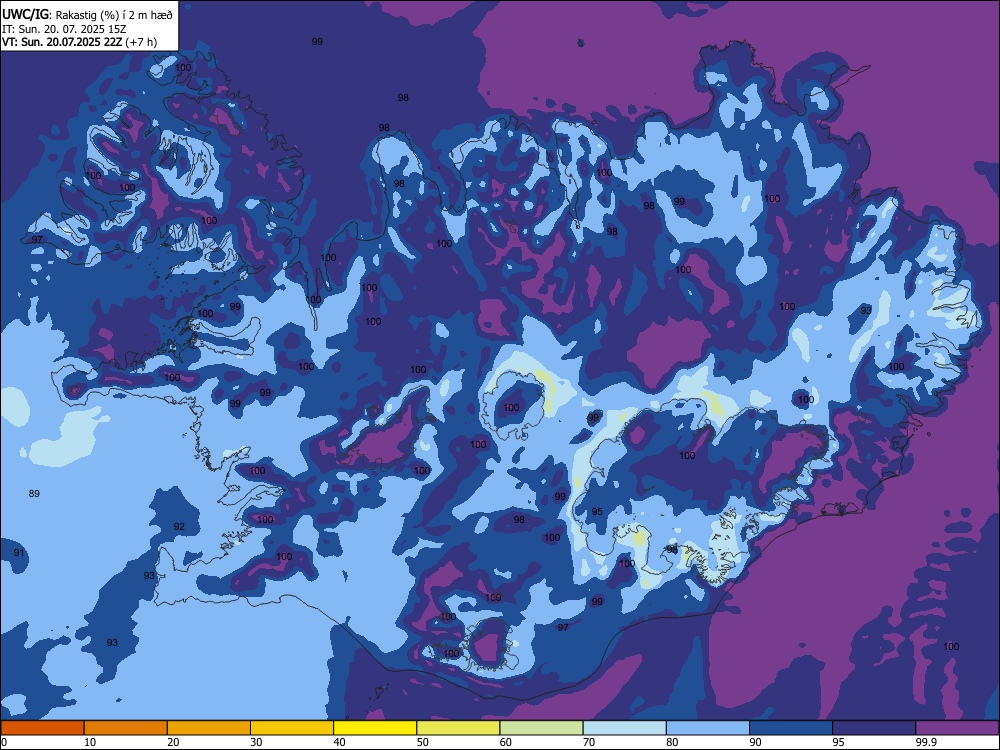Select the sky blue 80–90 legend swatch
This screenshot has width=1000, height=750.
pos(708,728)
